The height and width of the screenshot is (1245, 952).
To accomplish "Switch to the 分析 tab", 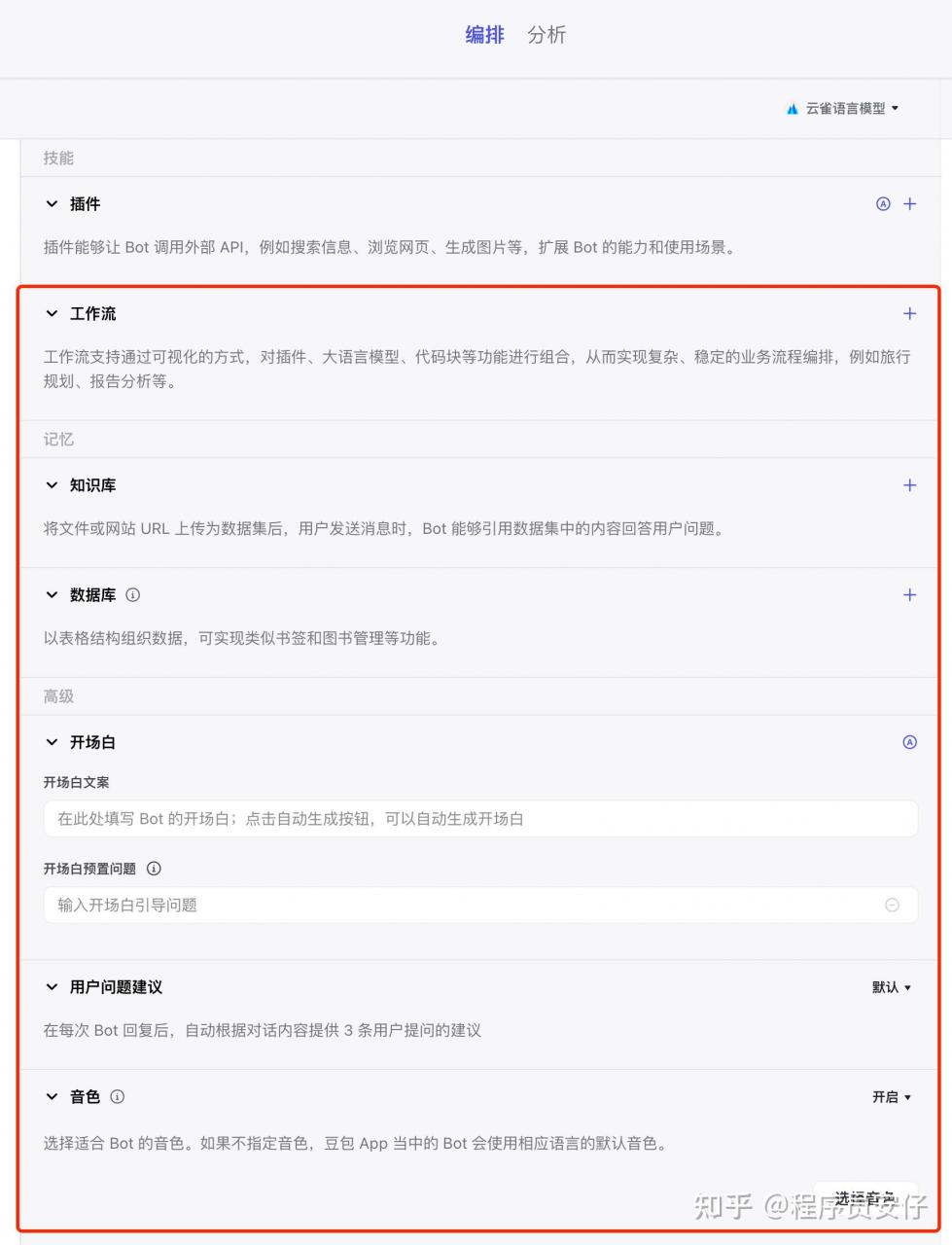I will coord(547,35).
